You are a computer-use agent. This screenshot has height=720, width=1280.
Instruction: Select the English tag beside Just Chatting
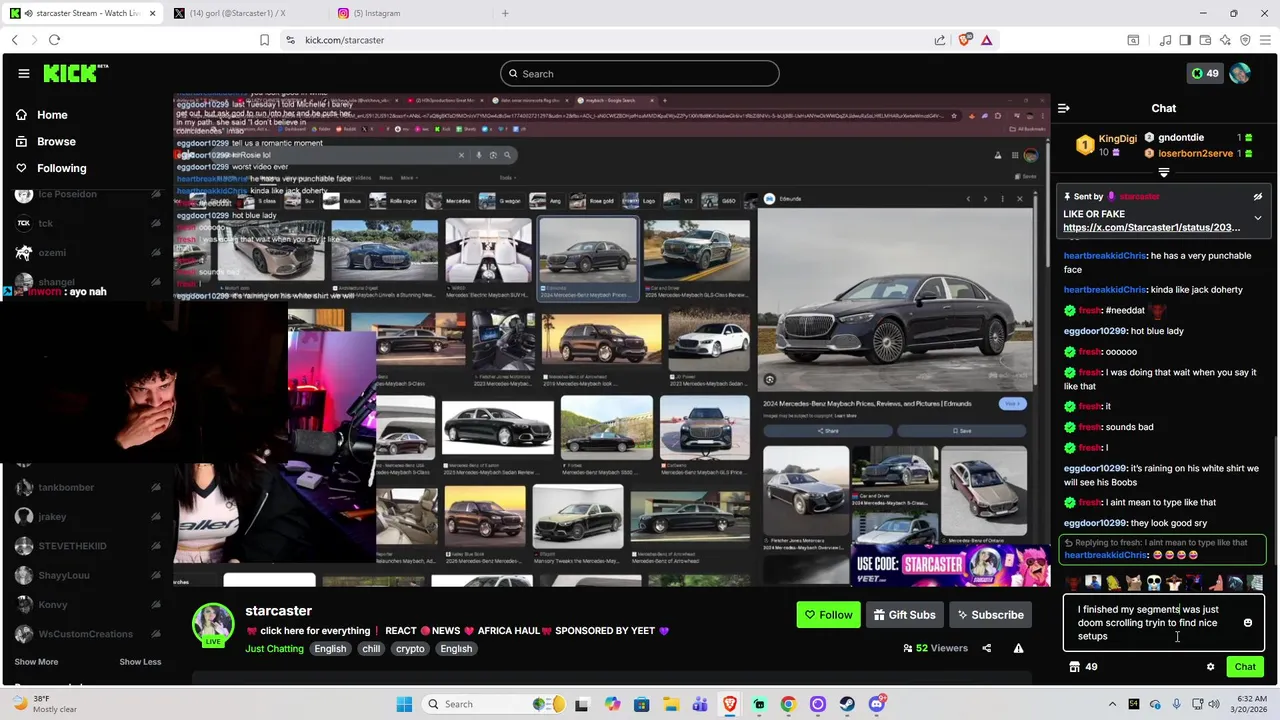(x=330, y=649)
